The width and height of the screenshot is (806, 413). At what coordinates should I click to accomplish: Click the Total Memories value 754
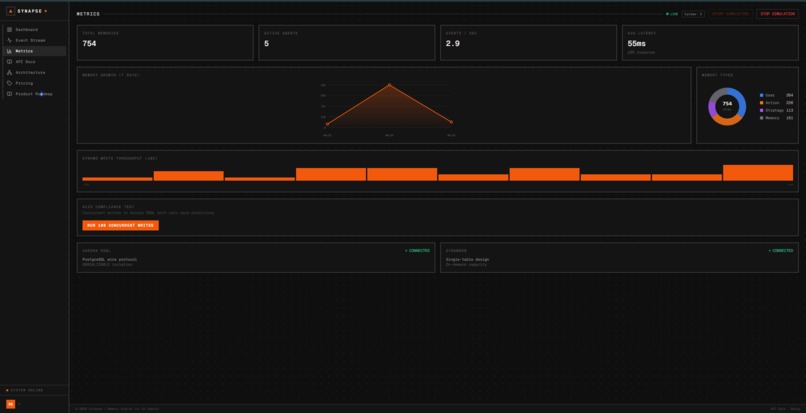pos(89,44)
